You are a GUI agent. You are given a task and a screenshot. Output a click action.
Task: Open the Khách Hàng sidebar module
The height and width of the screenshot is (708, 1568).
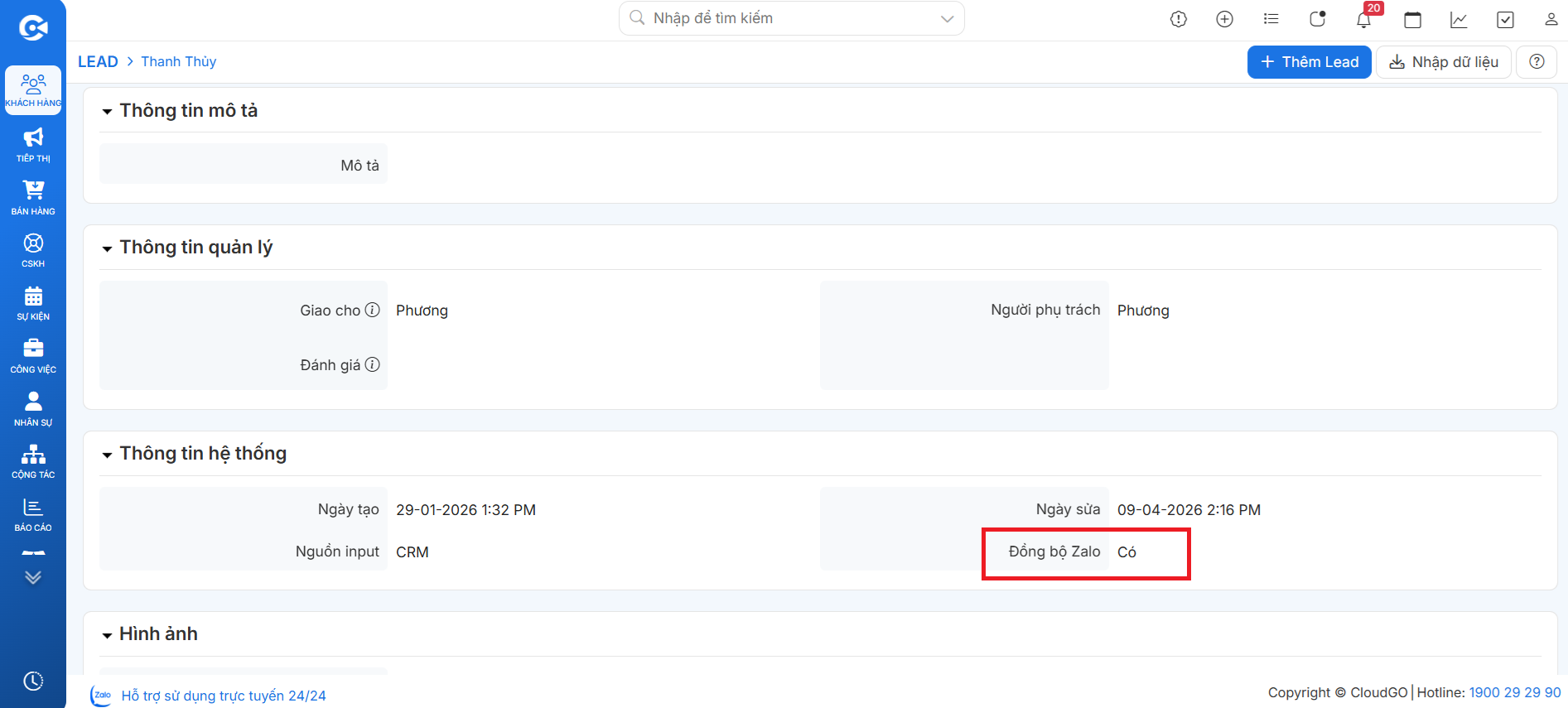coord(33,90)
